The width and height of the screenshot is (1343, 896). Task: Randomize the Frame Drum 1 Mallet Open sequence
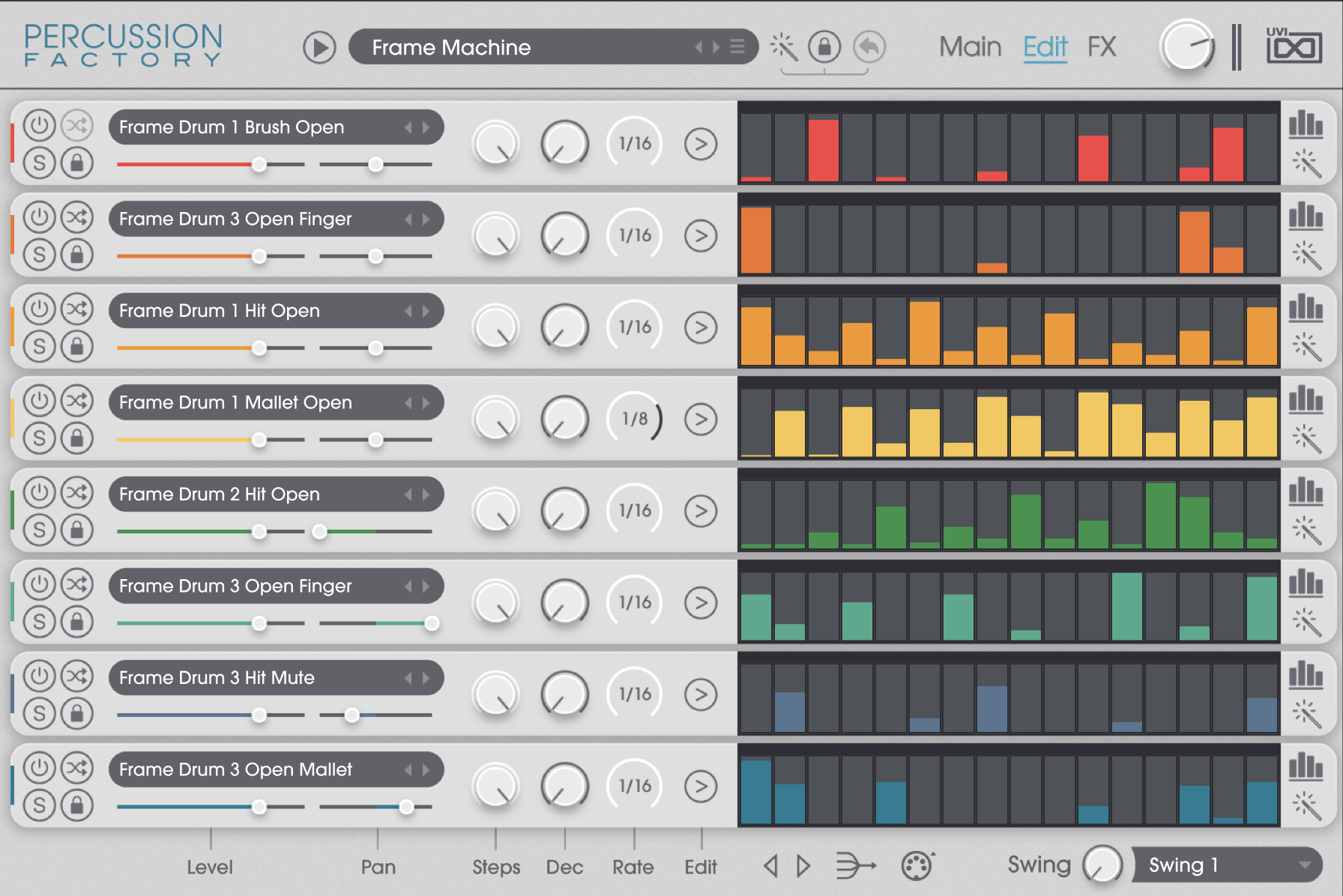tap(1306, 438)
